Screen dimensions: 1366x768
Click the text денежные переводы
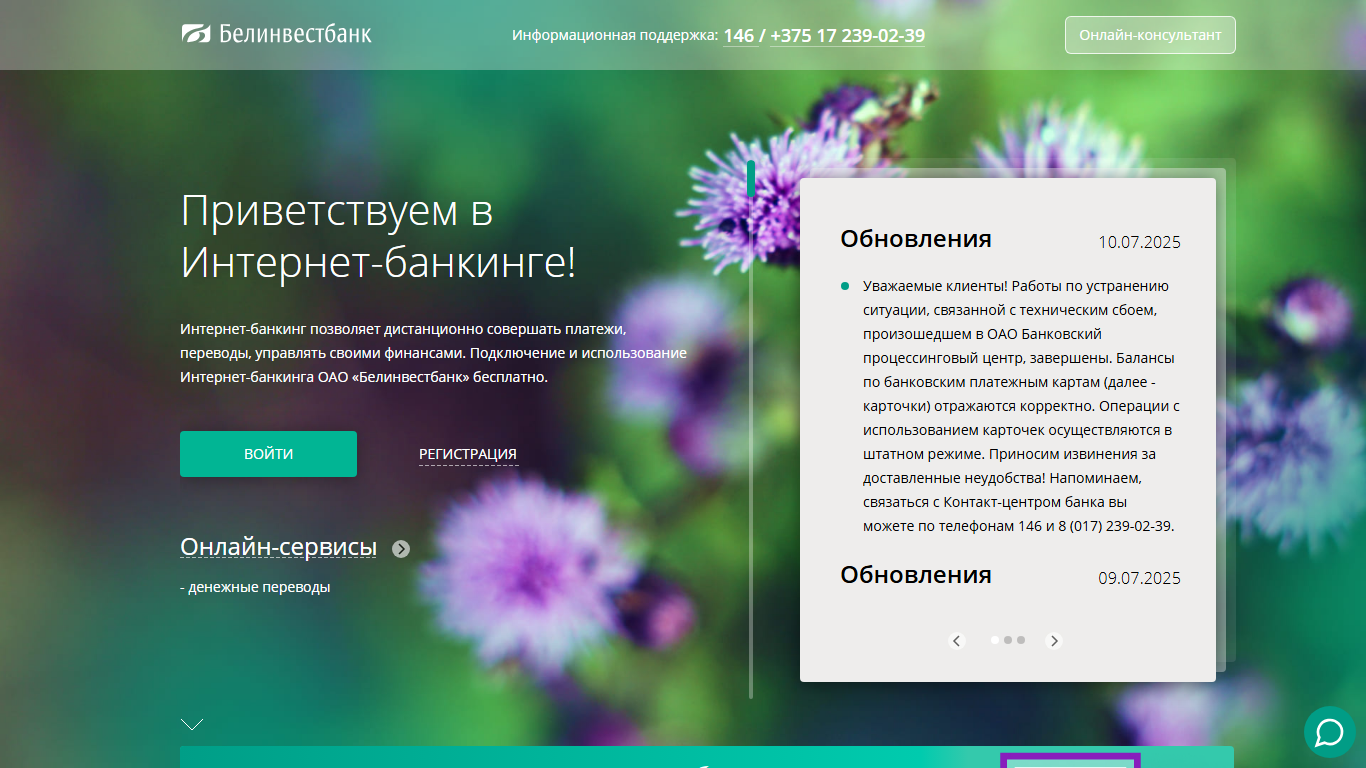point(259,587)
